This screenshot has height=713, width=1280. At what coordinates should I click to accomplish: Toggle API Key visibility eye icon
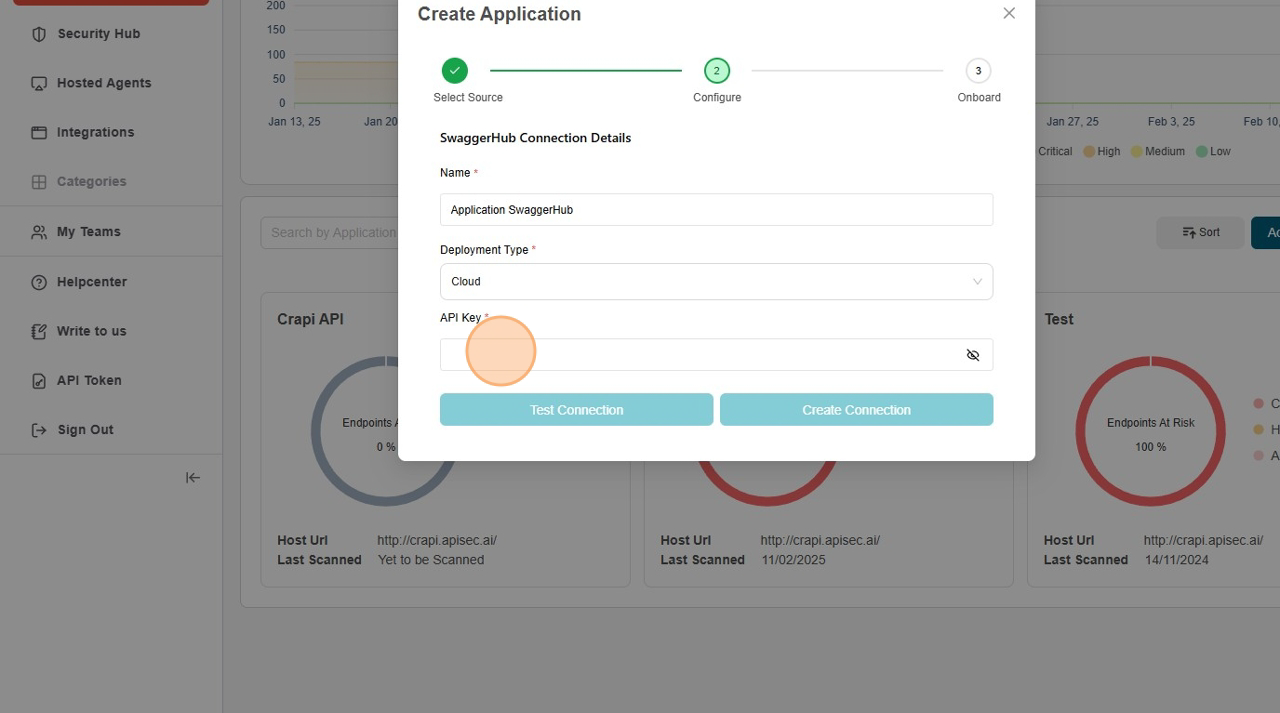[x=972, y=355]
